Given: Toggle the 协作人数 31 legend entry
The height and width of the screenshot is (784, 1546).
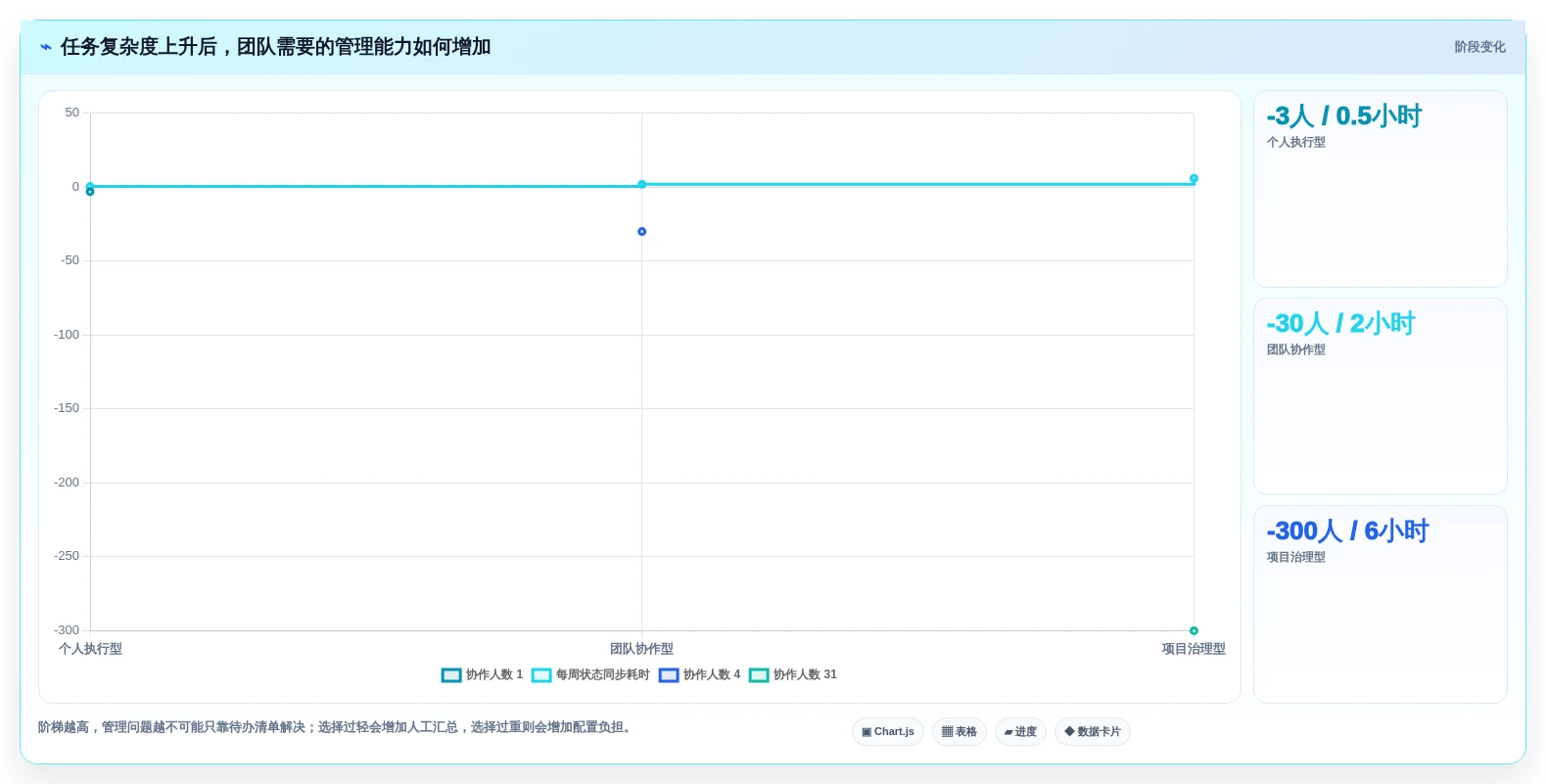Looking at the screenshot, I should tap(793, 674).
